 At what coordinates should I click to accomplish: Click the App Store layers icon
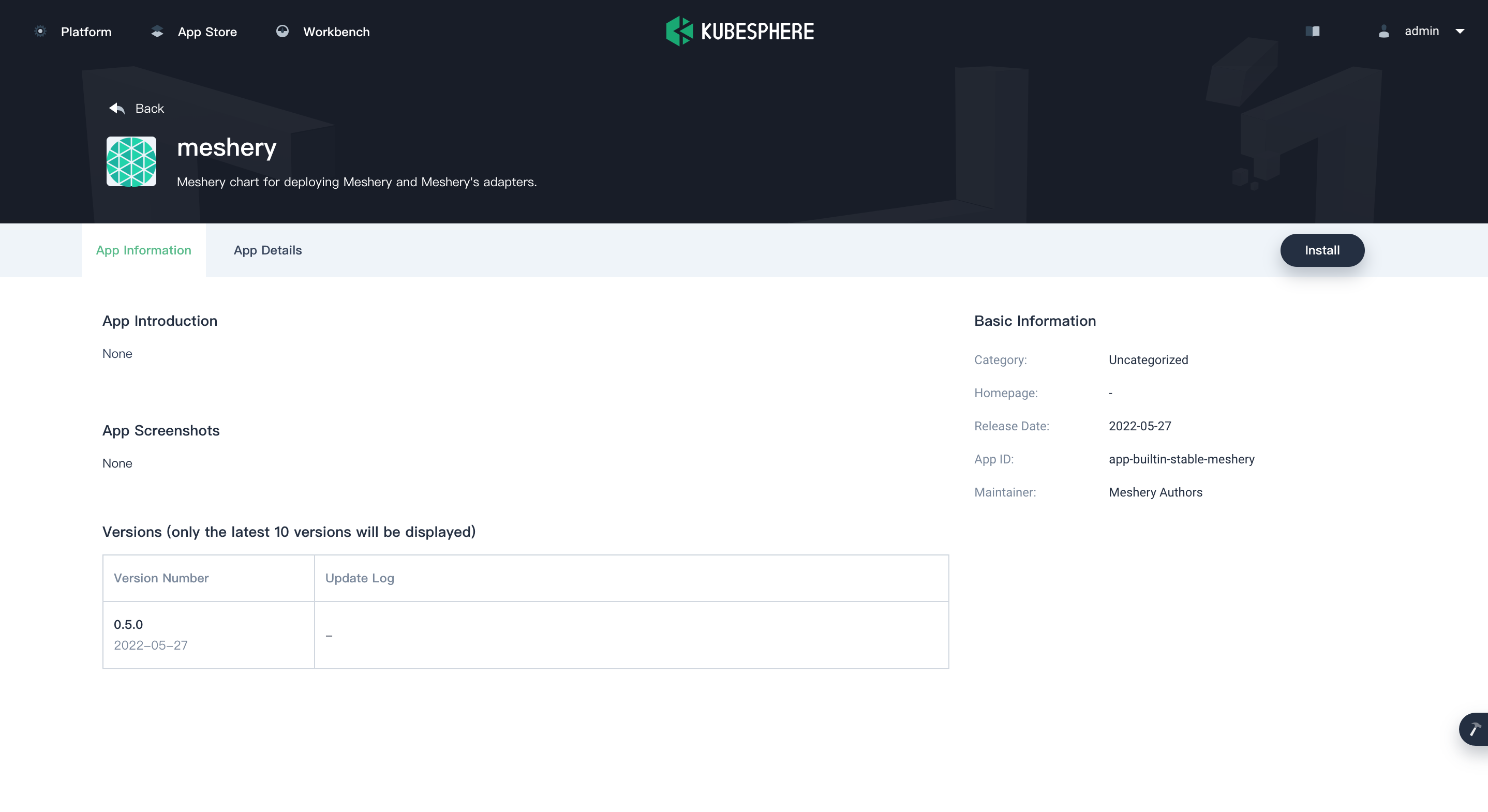coord(157,31)
